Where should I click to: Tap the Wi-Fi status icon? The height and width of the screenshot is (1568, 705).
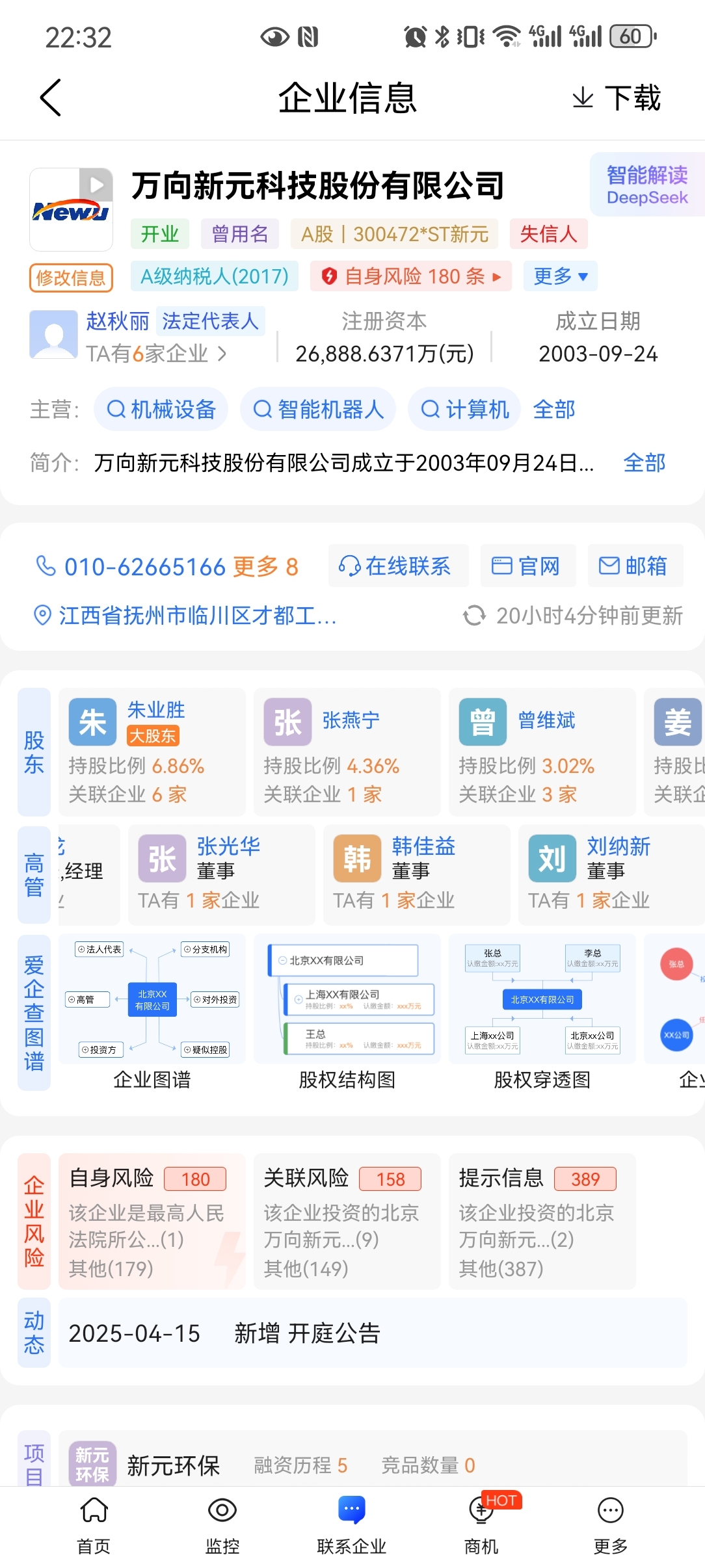pos(507,36)
